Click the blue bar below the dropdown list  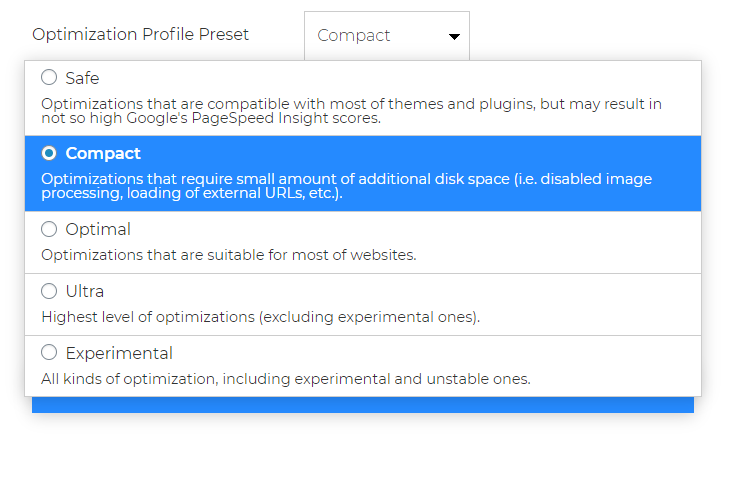[x=363, y=405]
